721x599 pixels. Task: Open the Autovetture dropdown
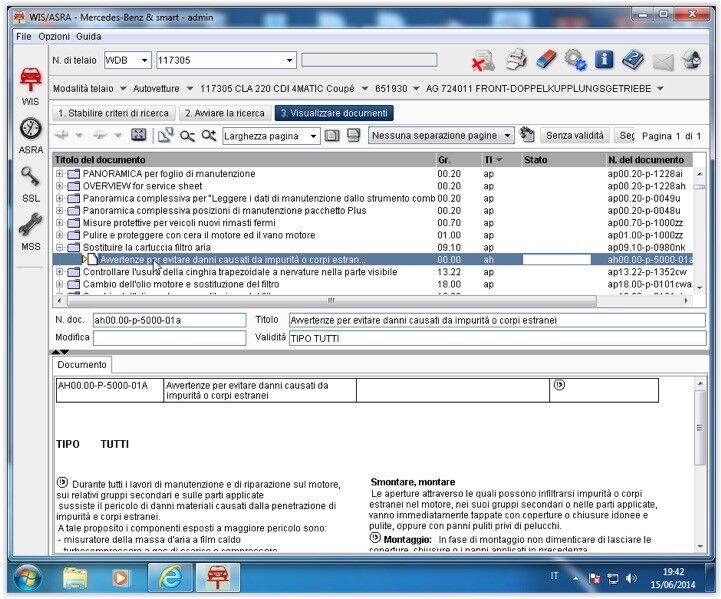[x=189, y=88]
